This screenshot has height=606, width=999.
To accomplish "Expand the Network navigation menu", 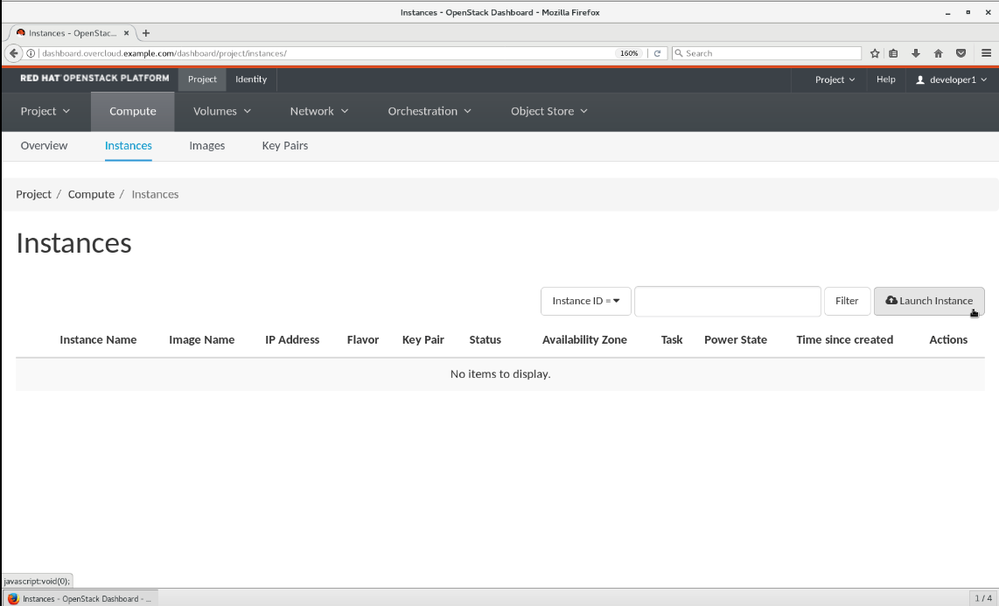I will point(319,111).
